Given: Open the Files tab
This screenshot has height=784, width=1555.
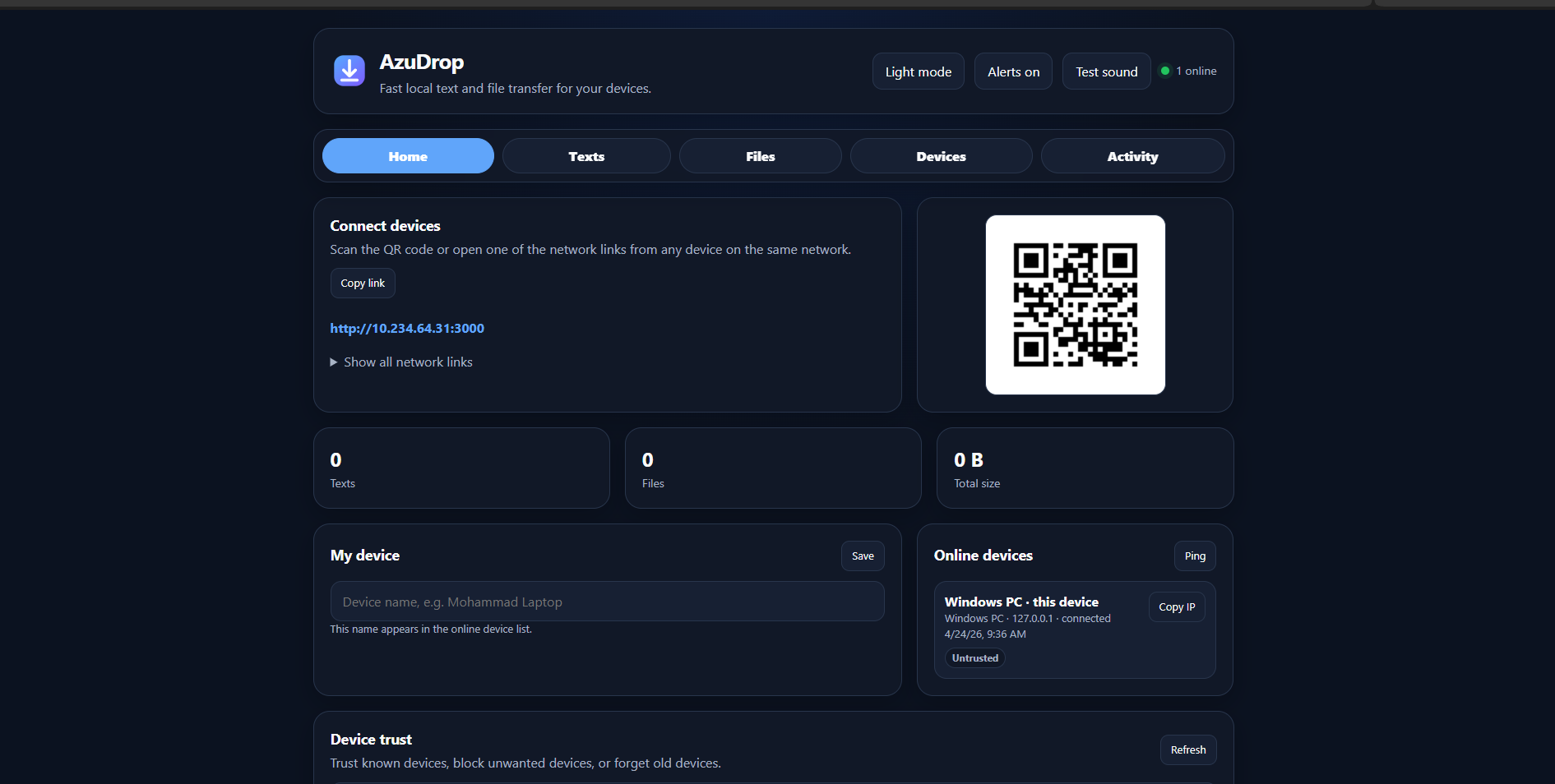Looking at the screenshot, I should [761, 156].
